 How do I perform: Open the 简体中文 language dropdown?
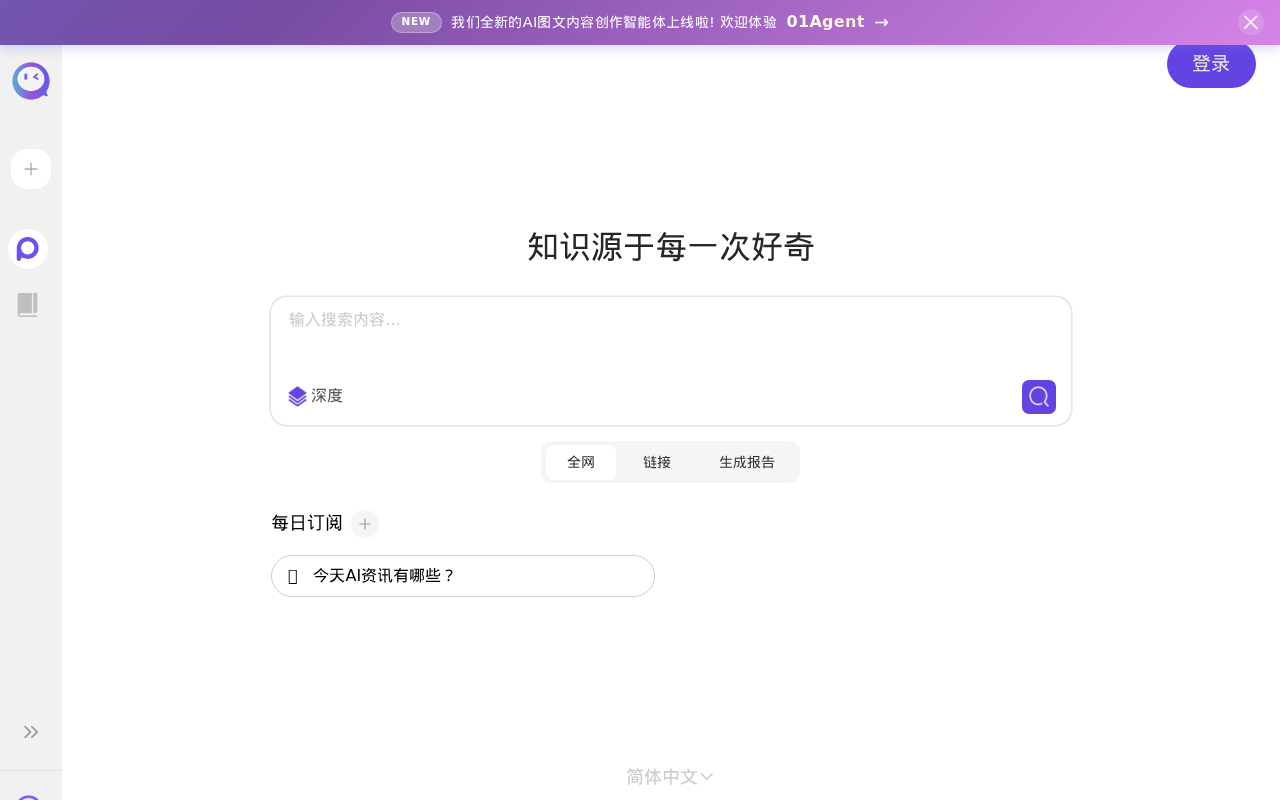click(670, 777)
